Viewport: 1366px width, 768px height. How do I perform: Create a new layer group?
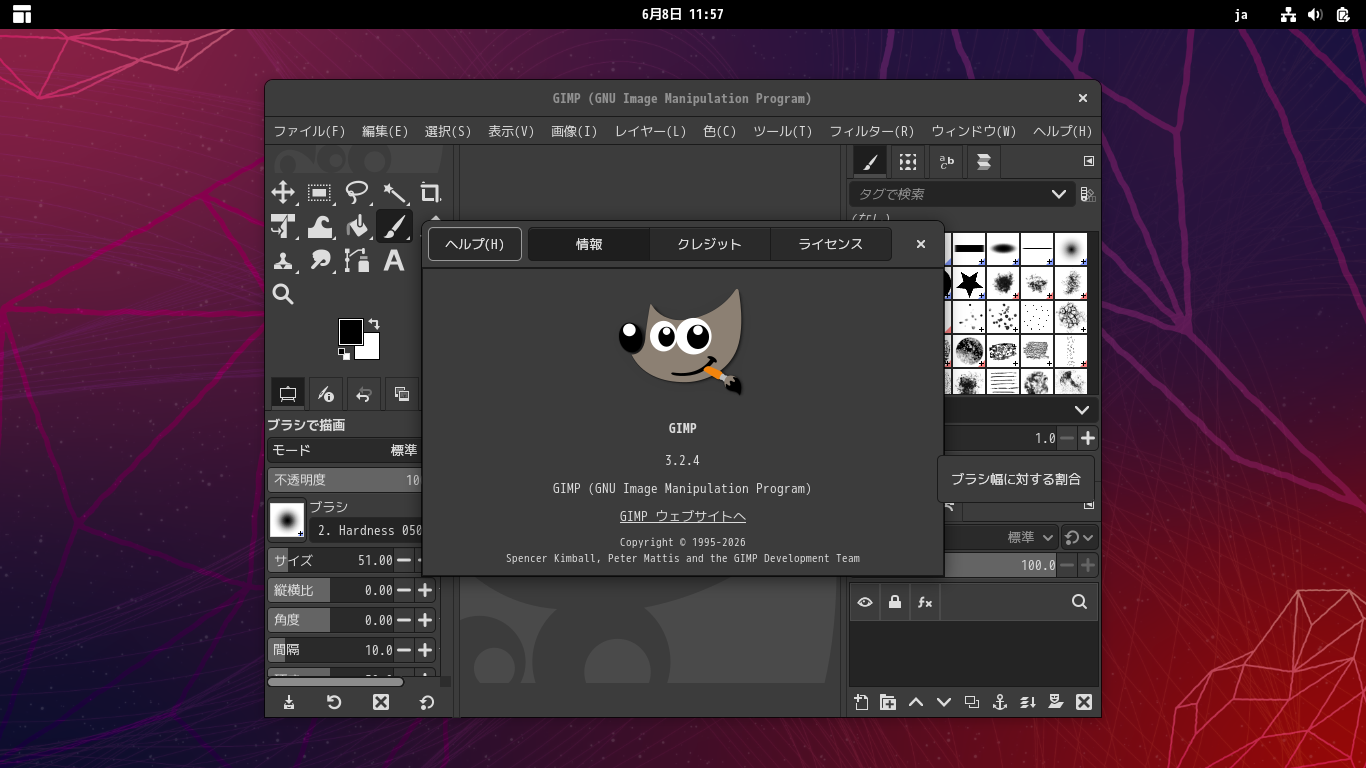click(x=888, y=702)
